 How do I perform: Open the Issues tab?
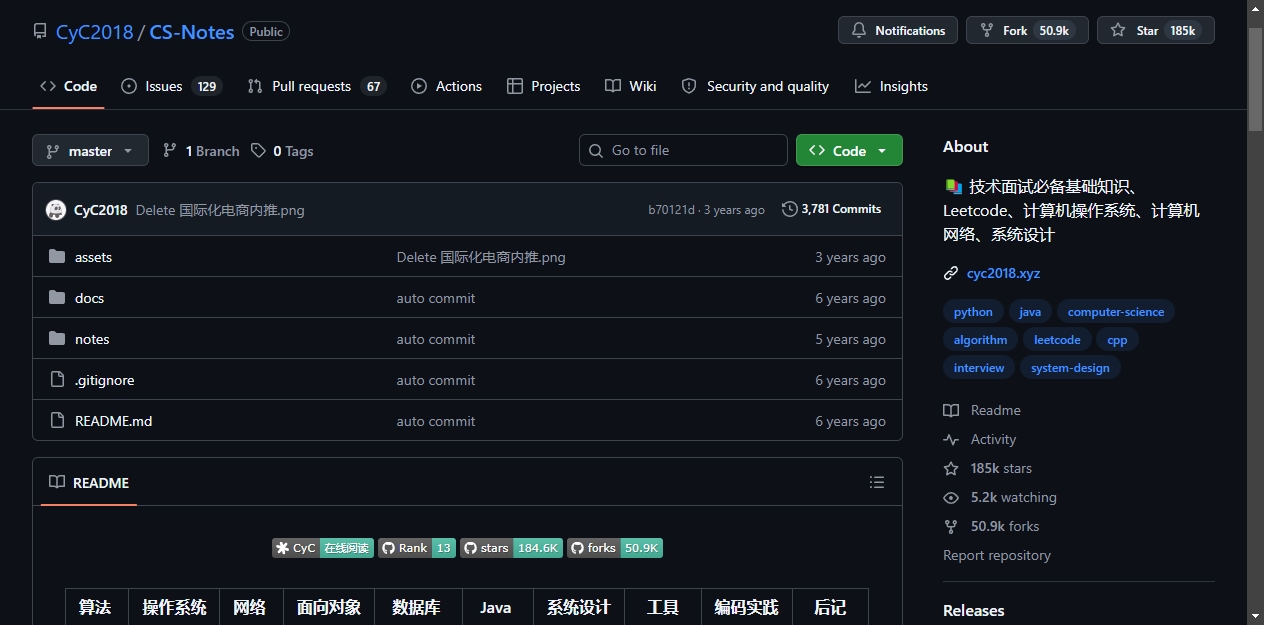pyautogui.click(x=171, y=86)
